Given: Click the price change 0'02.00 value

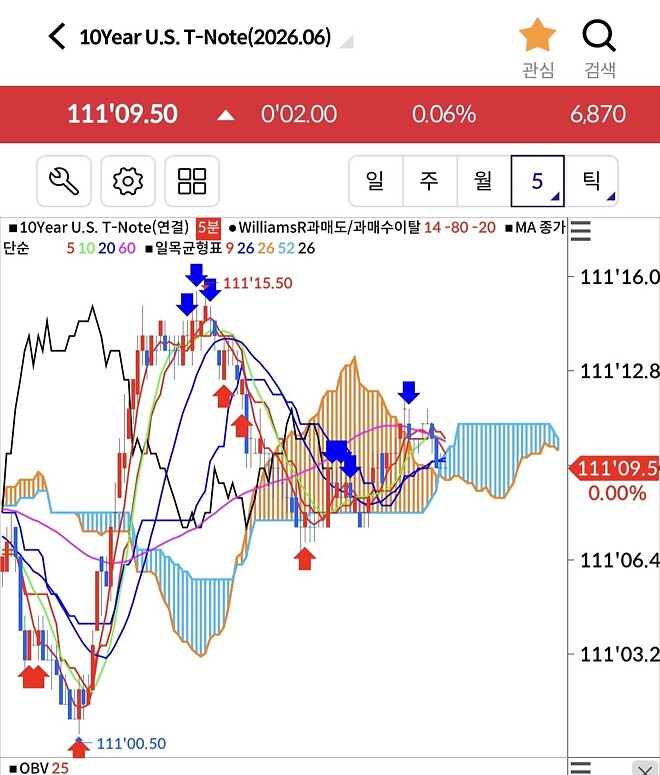Looking at the screenshot, I should (x=299, y=115).
